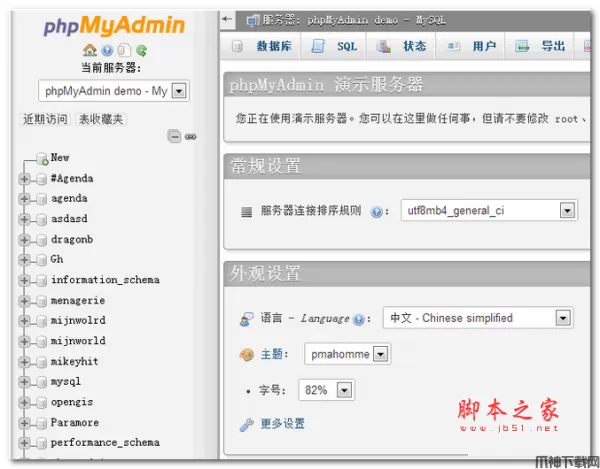Open the blue help documentation icon
Viewport: 600px width, 469px height.
(107, 50)
